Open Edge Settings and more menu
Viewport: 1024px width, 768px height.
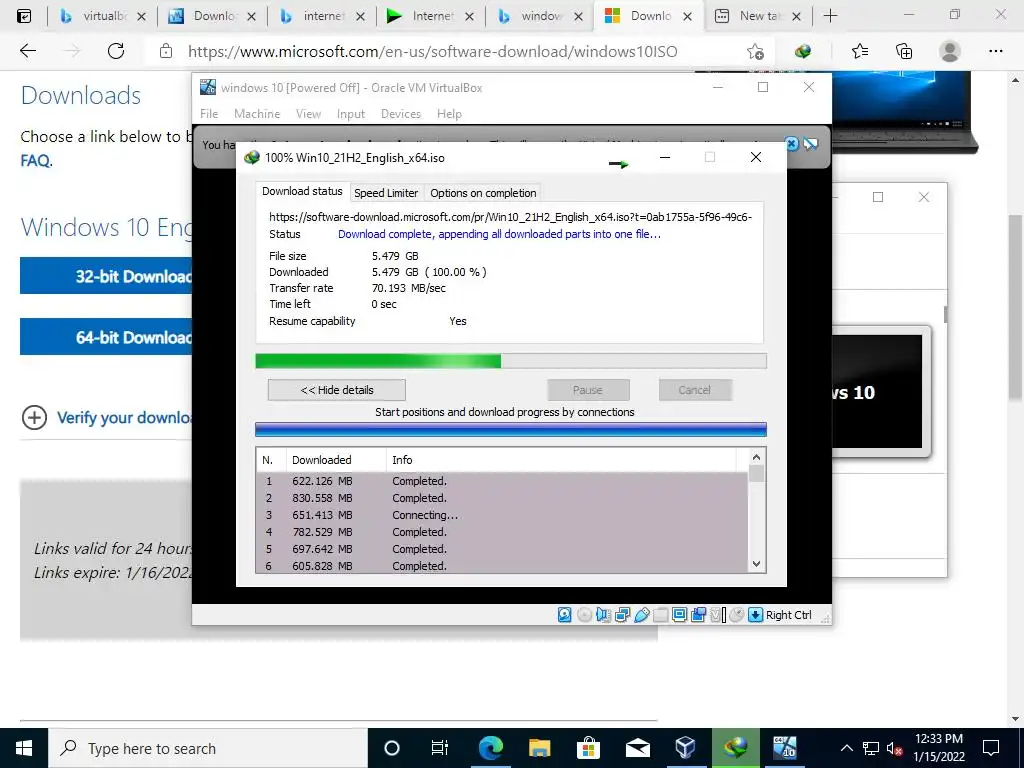995,52
